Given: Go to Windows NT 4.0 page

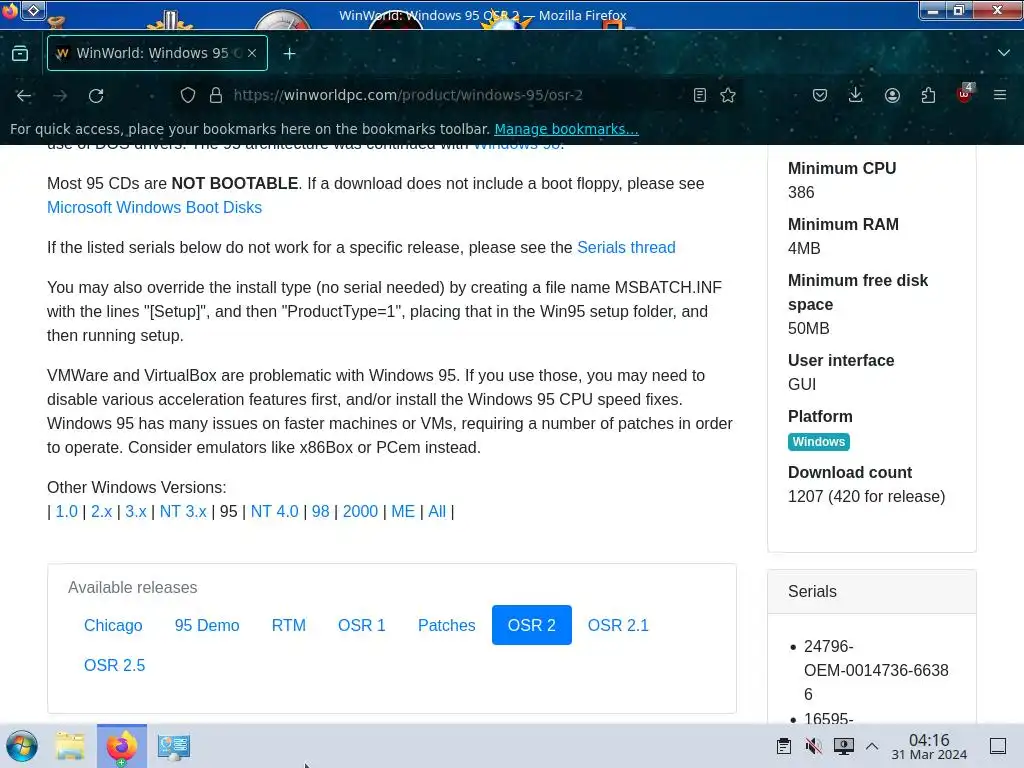Looking at the screenshot, I should click(274, 511).
